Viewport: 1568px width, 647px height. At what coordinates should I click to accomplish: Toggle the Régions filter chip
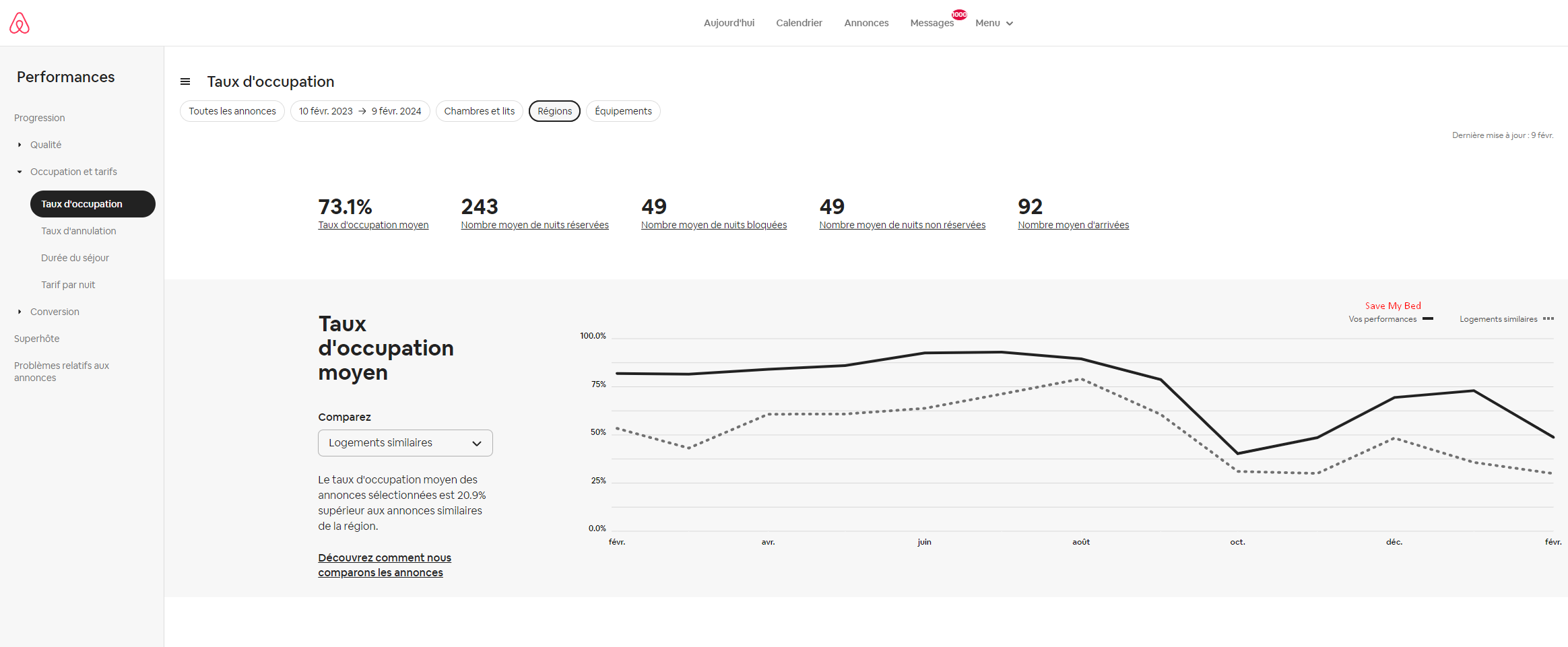(554, 111)
